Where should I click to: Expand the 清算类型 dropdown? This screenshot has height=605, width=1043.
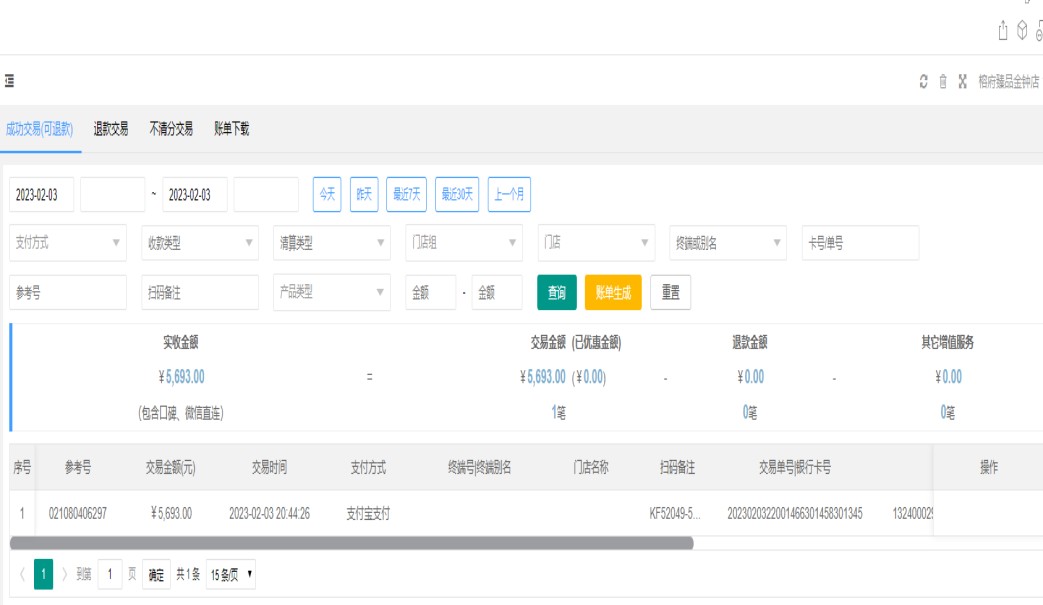tap(331, 243)
